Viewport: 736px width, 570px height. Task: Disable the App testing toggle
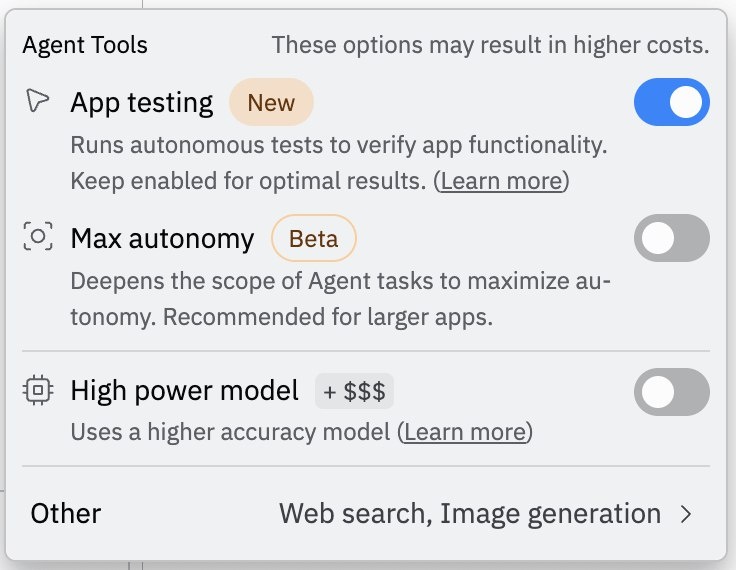(x=671, y=103)
